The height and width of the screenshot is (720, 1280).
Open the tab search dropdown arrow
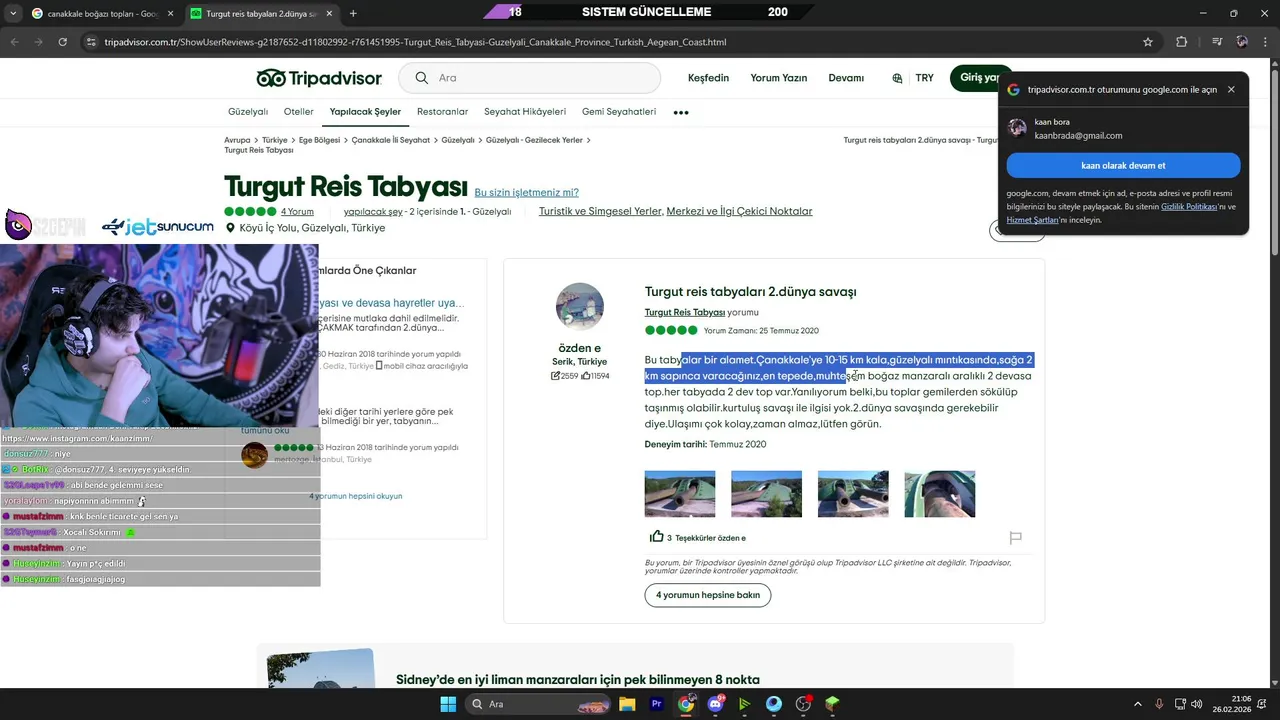(x=12, y=13)
